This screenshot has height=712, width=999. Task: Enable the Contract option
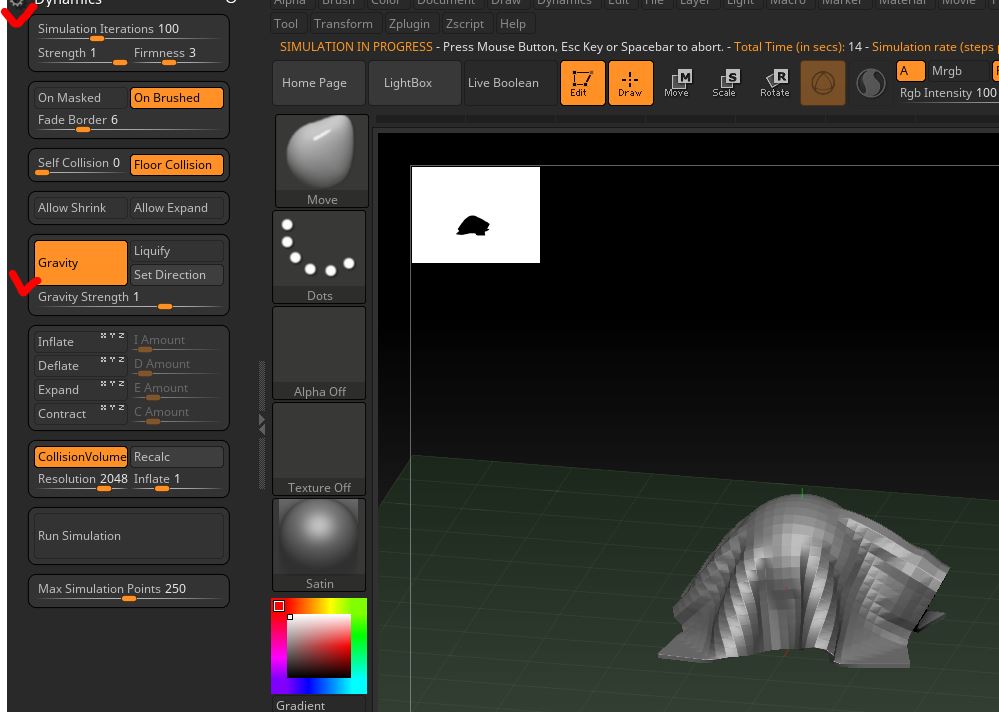[66, 413]
